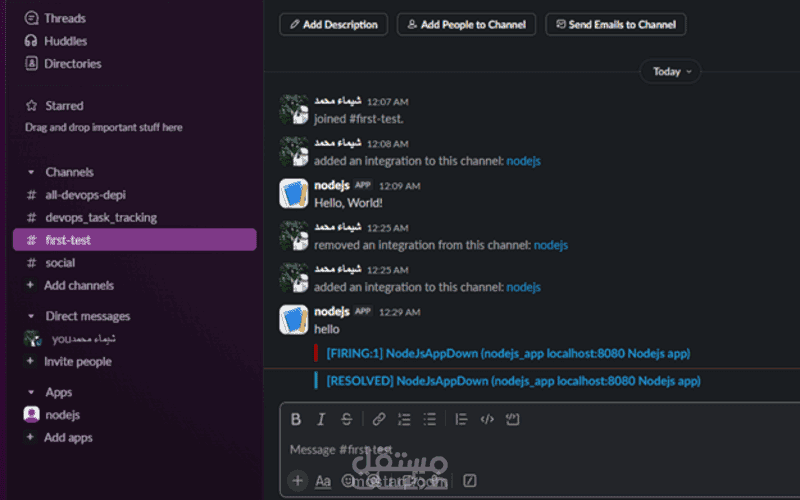The width and height of the screenshot is (800, 500).
Task: Toggle the Aa formatting toolbar visibility
Action: point(323,481)
